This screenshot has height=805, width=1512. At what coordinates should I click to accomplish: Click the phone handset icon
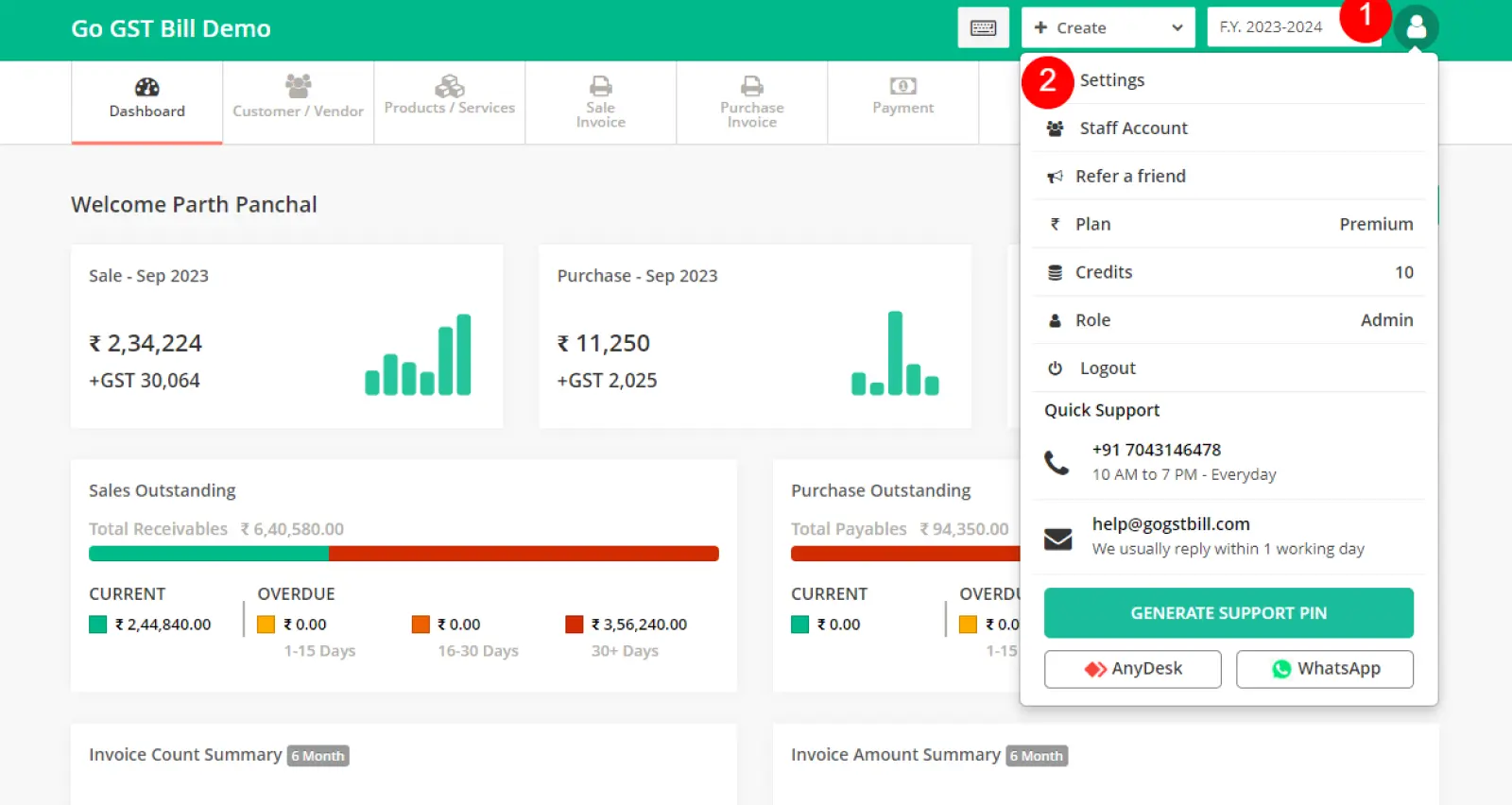[x=1057, y=462]
